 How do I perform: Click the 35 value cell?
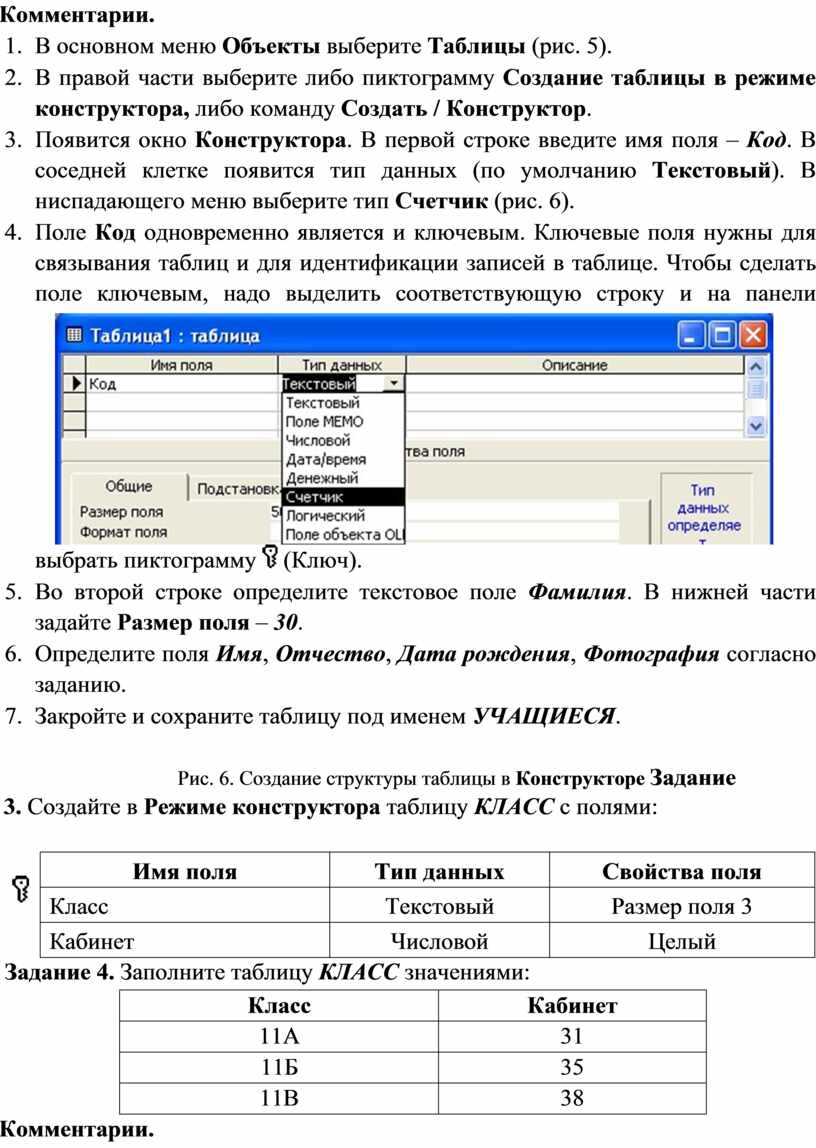pyautogui.click(x=572, y=1067)
